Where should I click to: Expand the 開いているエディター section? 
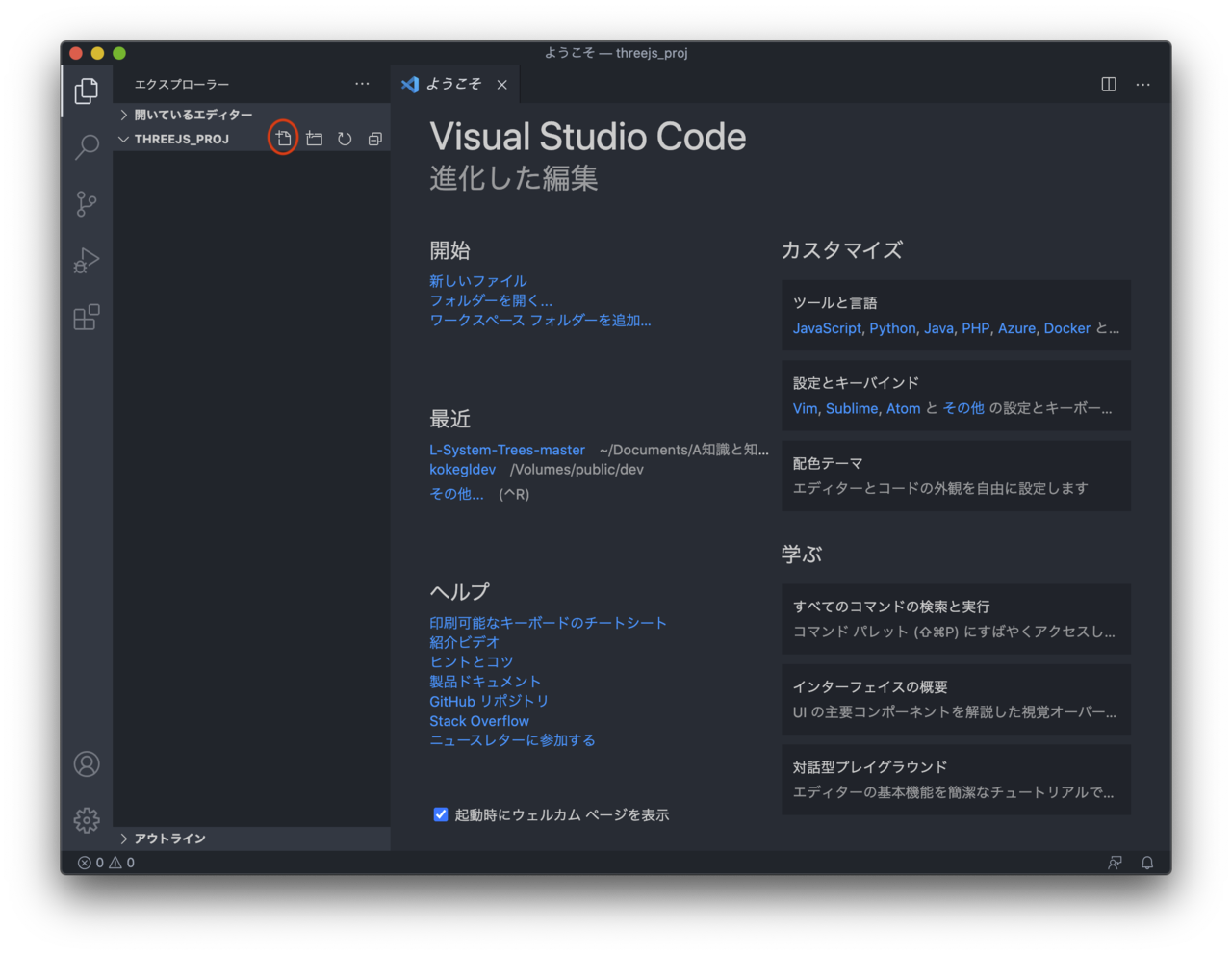[251, 115]
